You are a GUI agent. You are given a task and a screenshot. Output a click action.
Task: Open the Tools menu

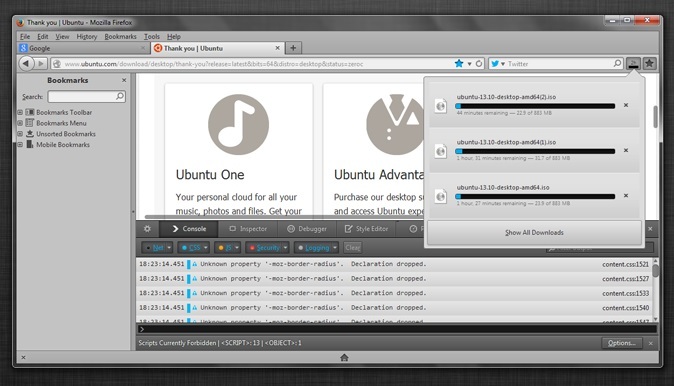coord(152,37)
